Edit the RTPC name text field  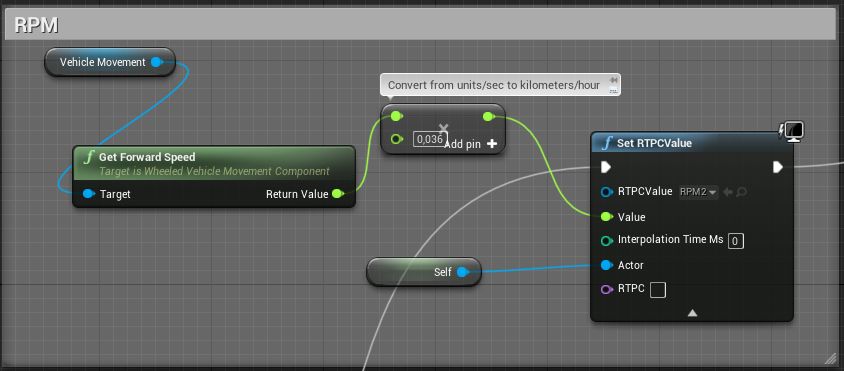[x=658, y=290]
